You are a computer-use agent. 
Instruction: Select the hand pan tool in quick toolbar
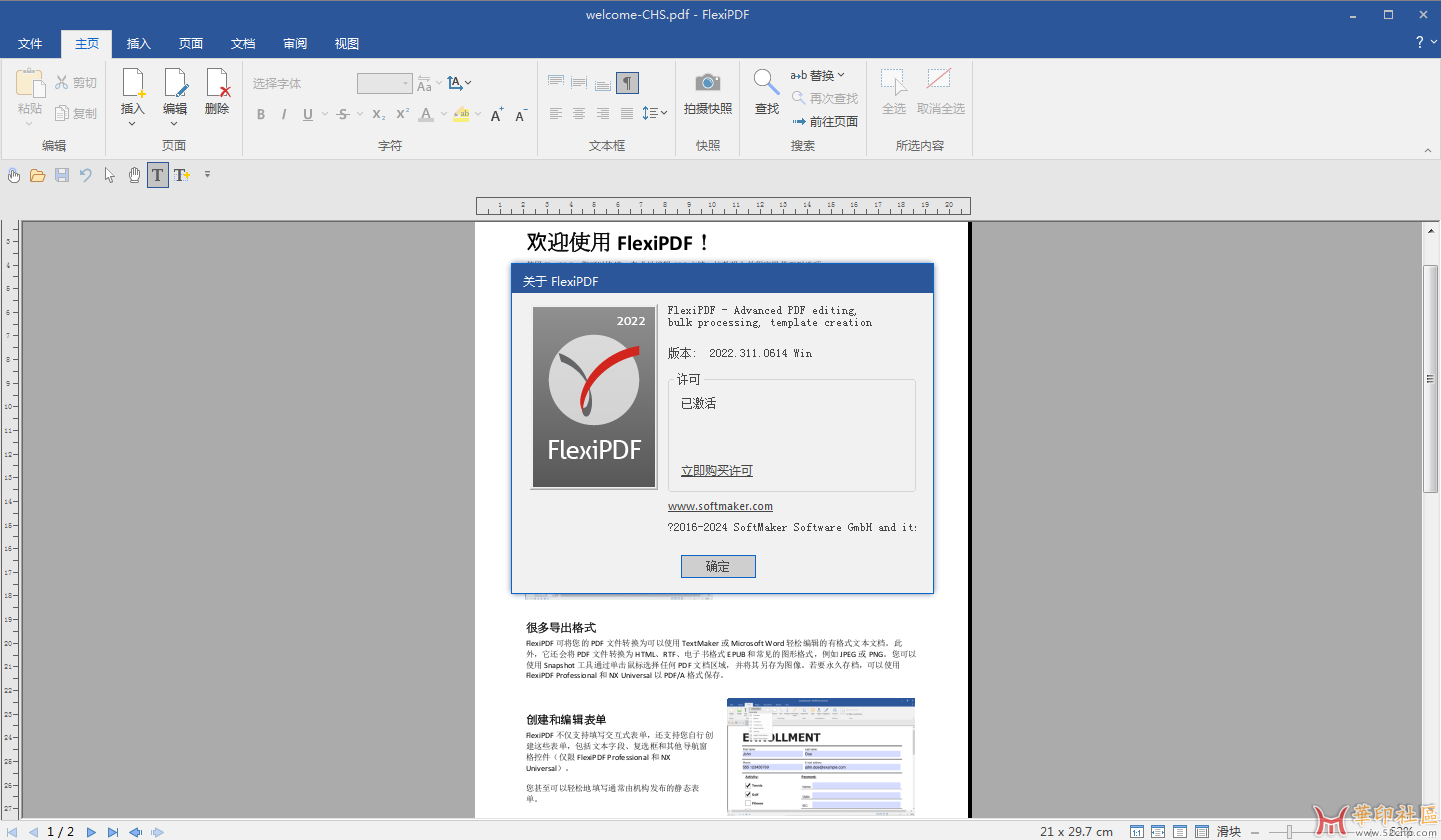tap(134, 176)
